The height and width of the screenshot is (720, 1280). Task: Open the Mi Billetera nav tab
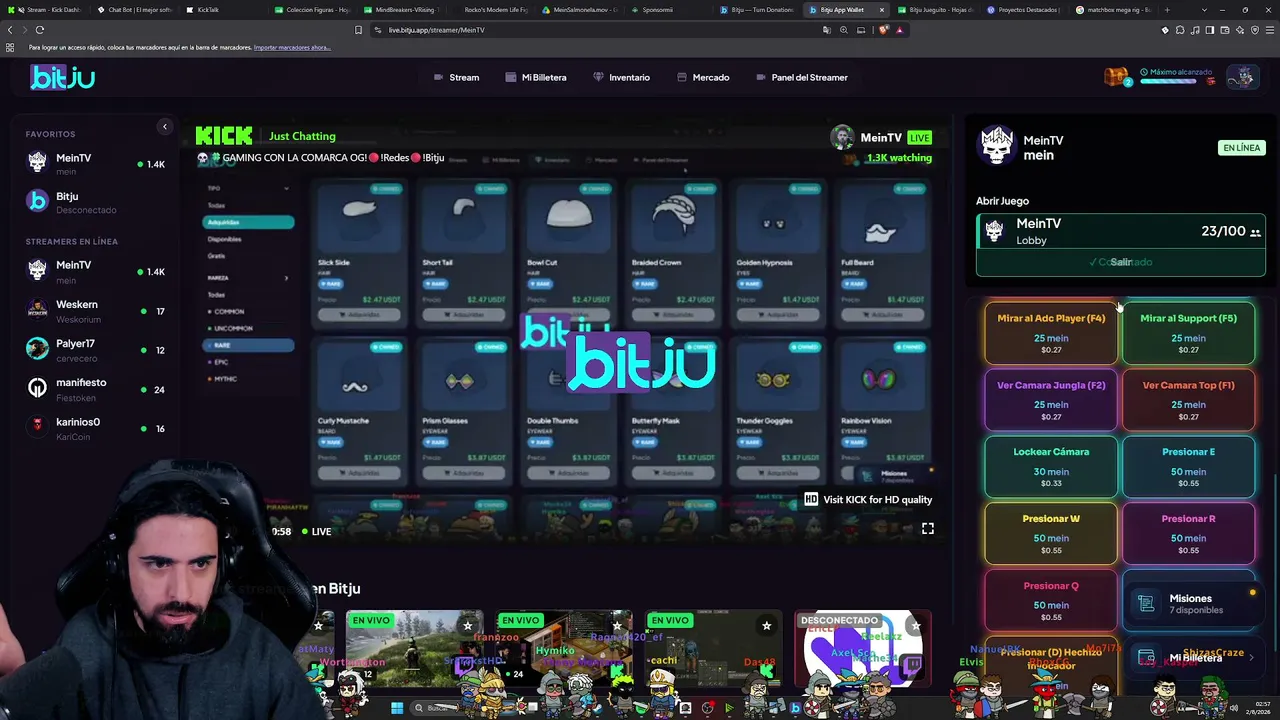point(536,77)
